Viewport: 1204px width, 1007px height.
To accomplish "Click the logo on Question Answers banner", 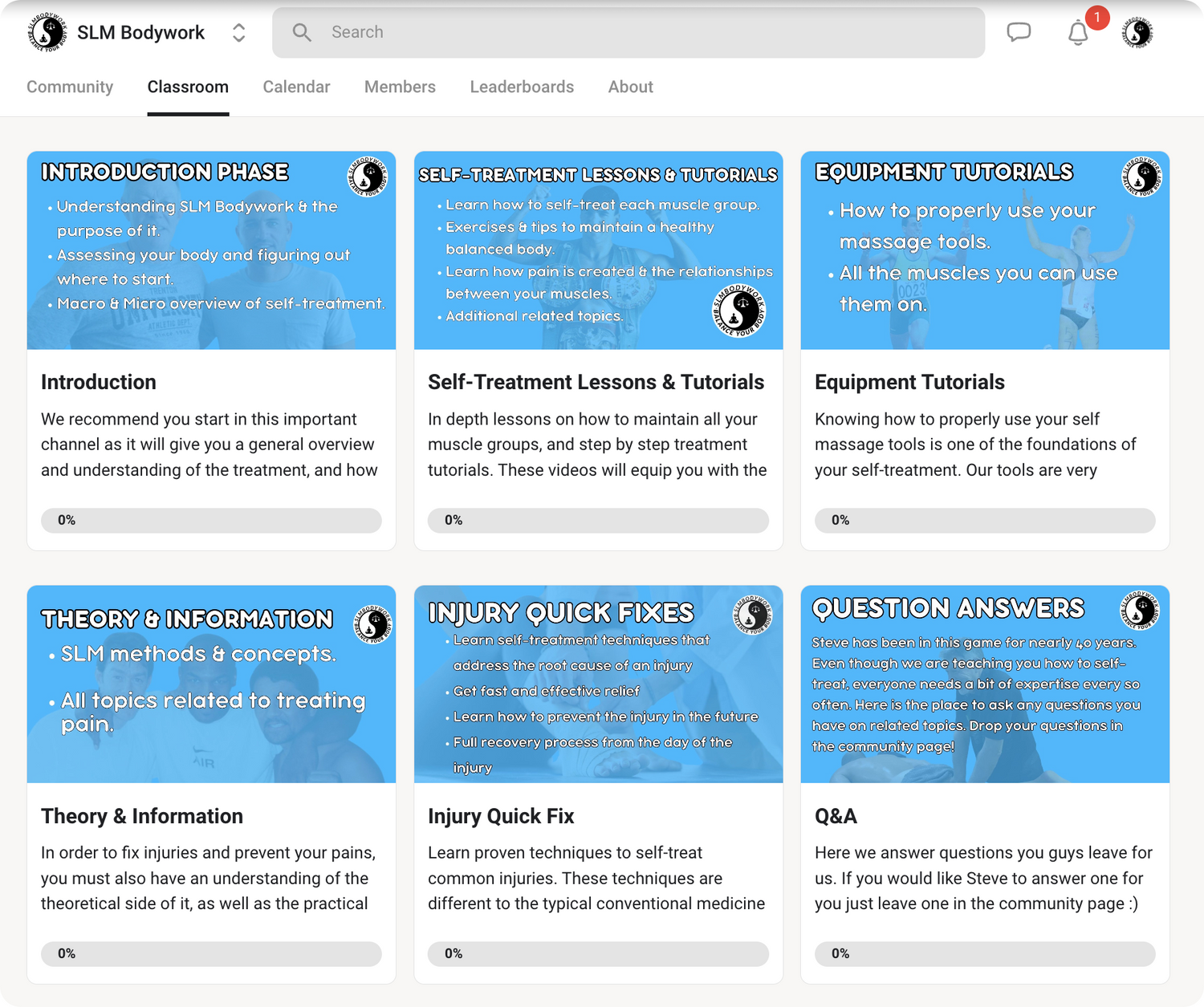I will [1140, 611].
